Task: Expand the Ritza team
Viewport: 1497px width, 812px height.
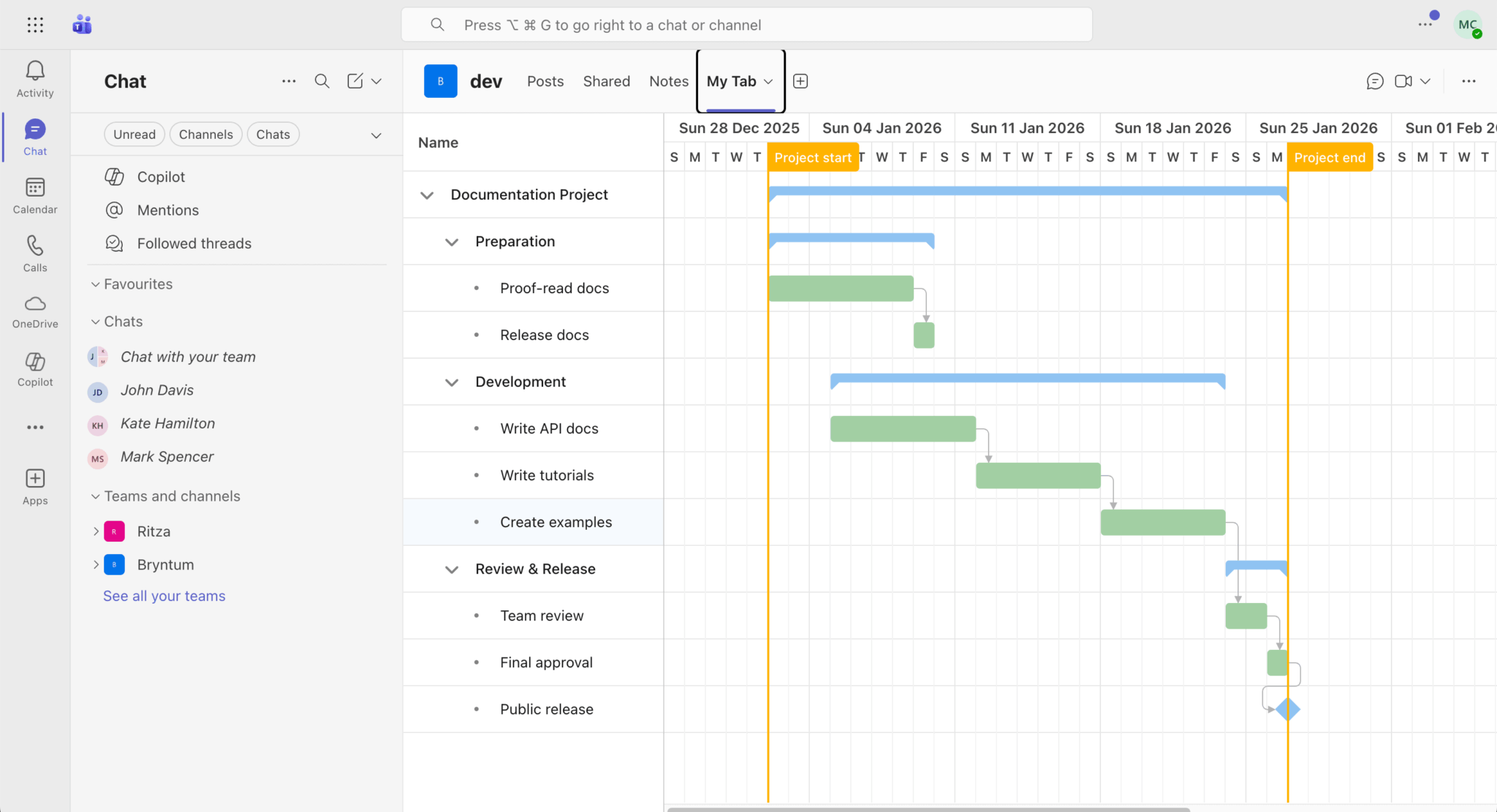Action: pyautogui.click(x=96, y=531)
